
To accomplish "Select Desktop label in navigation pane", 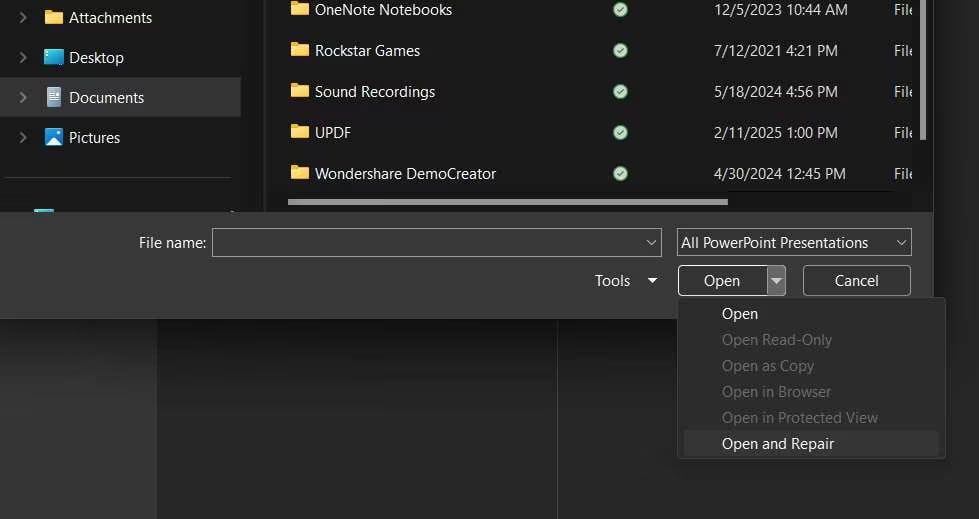I will click(x=96, y=57).
